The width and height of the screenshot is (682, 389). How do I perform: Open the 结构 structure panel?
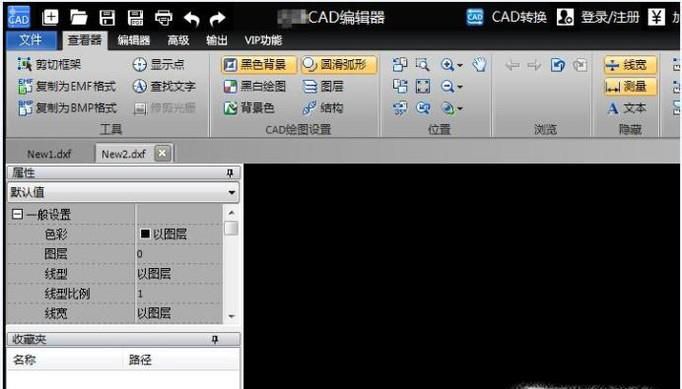pyautogui.click(x=323, y=107)
